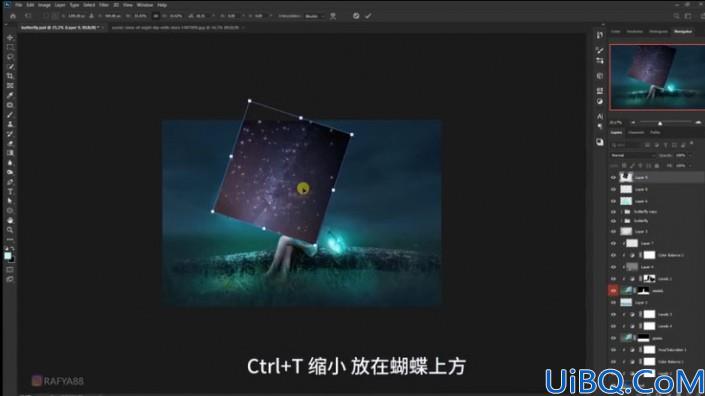
Task: Select the Clone Stamp tool
Action: (x=10, y=124)
